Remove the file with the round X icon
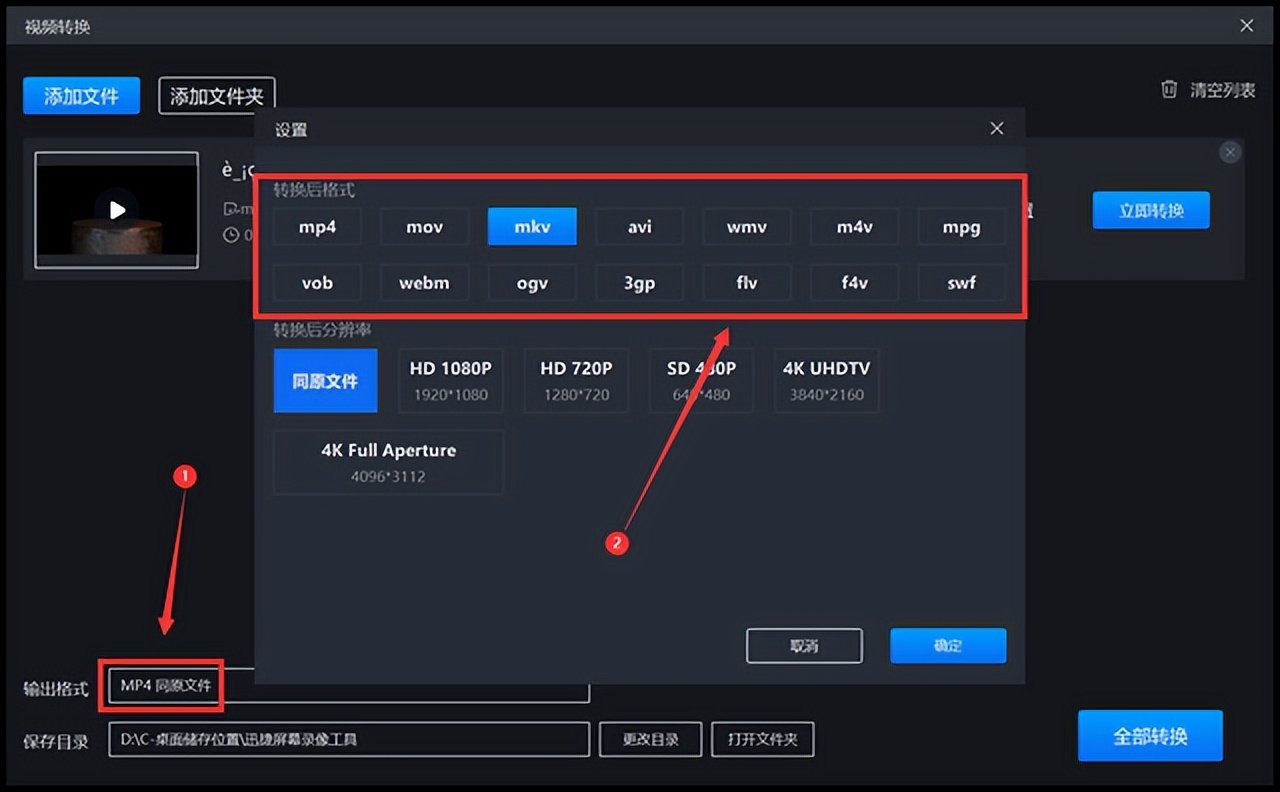This screenshot has width=1280, height=792. (x=1230, y=152)
